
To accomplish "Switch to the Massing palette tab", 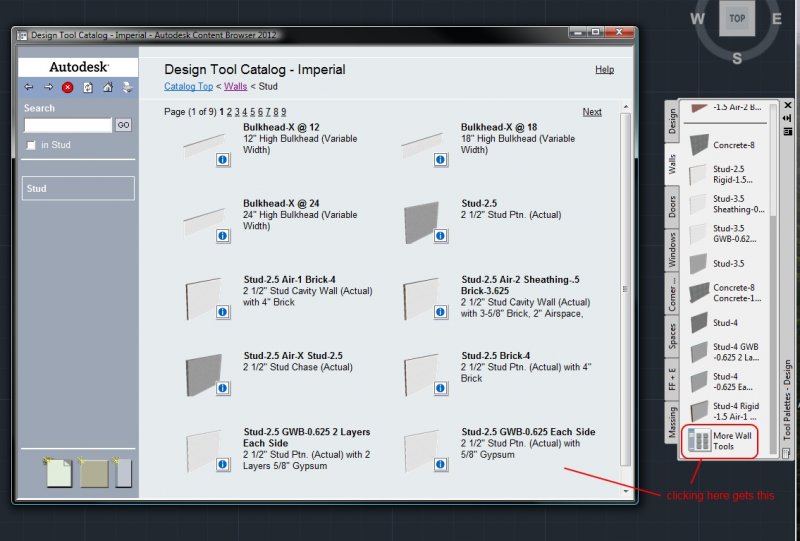I will 672,422.
